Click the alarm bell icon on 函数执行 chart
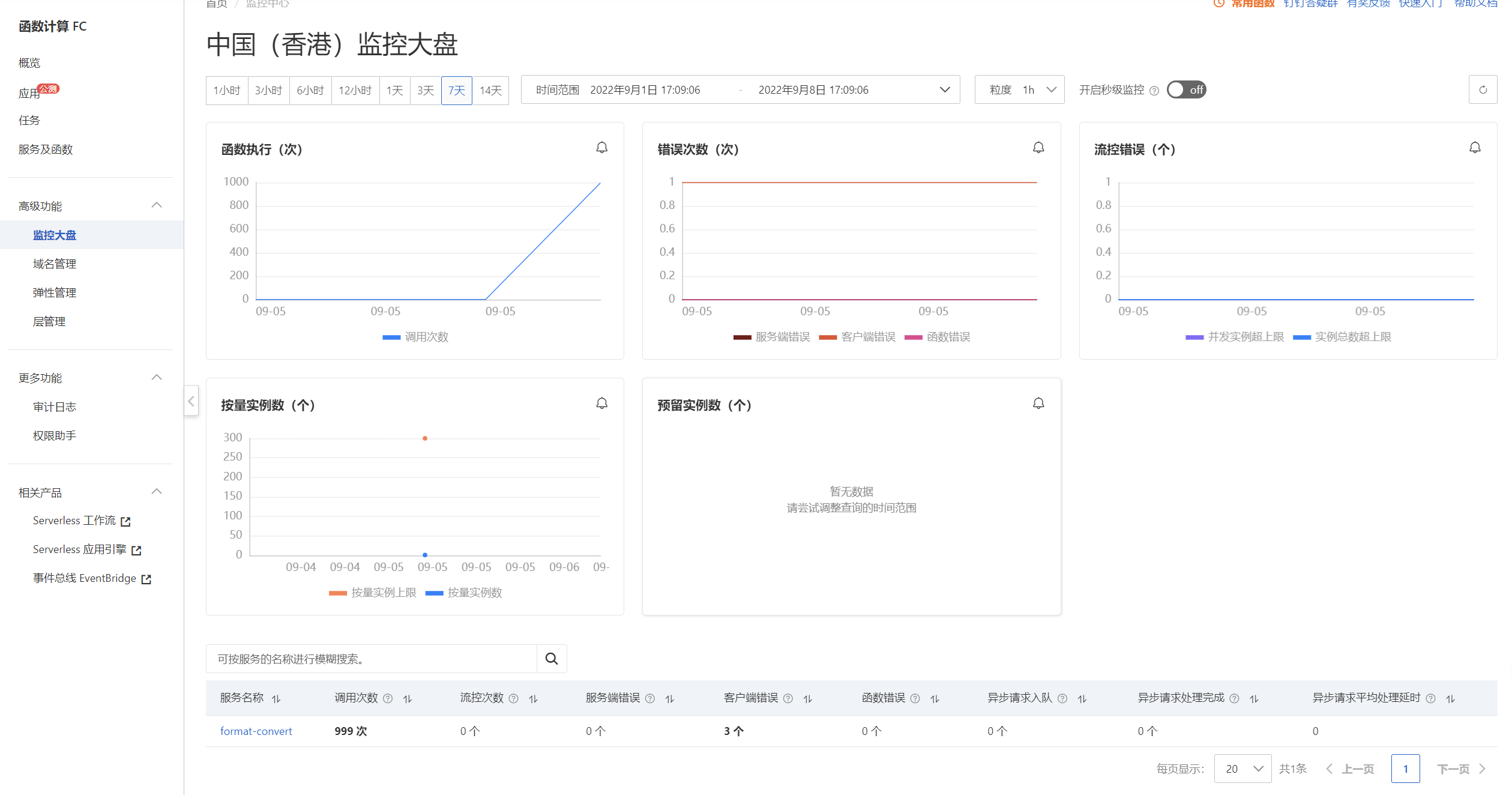This screenshot has width=1512, height=795. pyautogui.click(x=601, y=148)
